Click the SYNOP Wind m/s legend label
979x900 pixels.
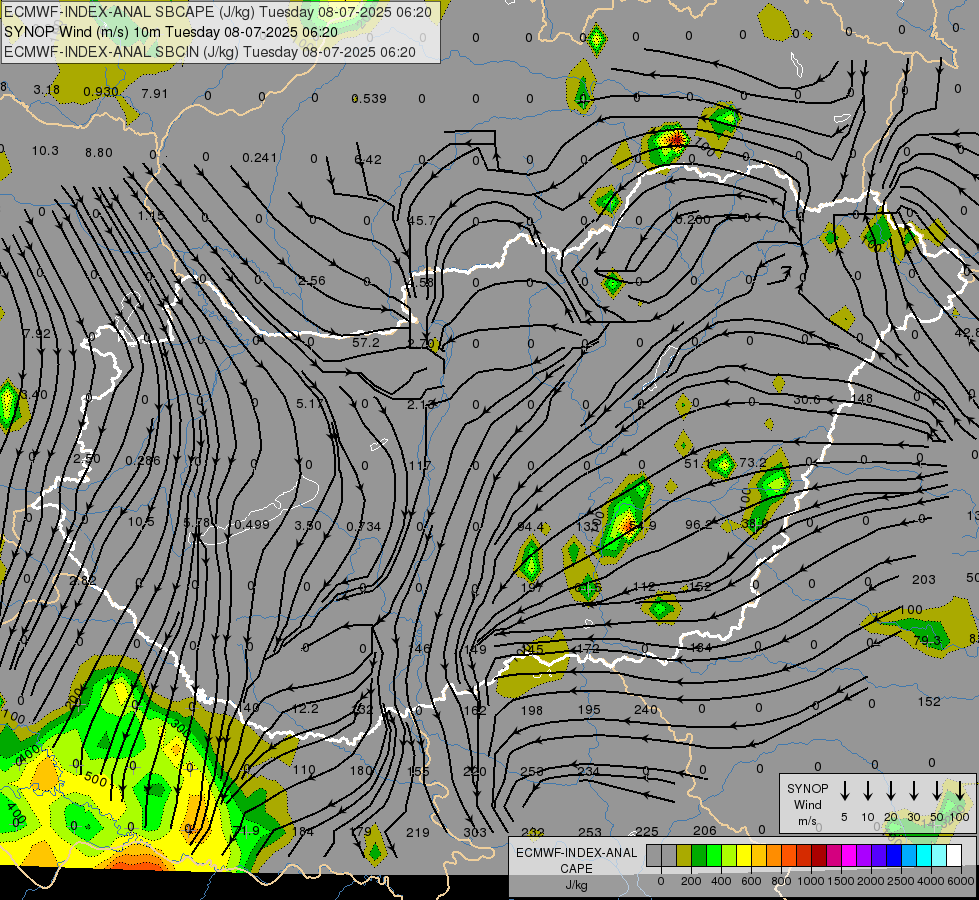(x=807, y=804)
